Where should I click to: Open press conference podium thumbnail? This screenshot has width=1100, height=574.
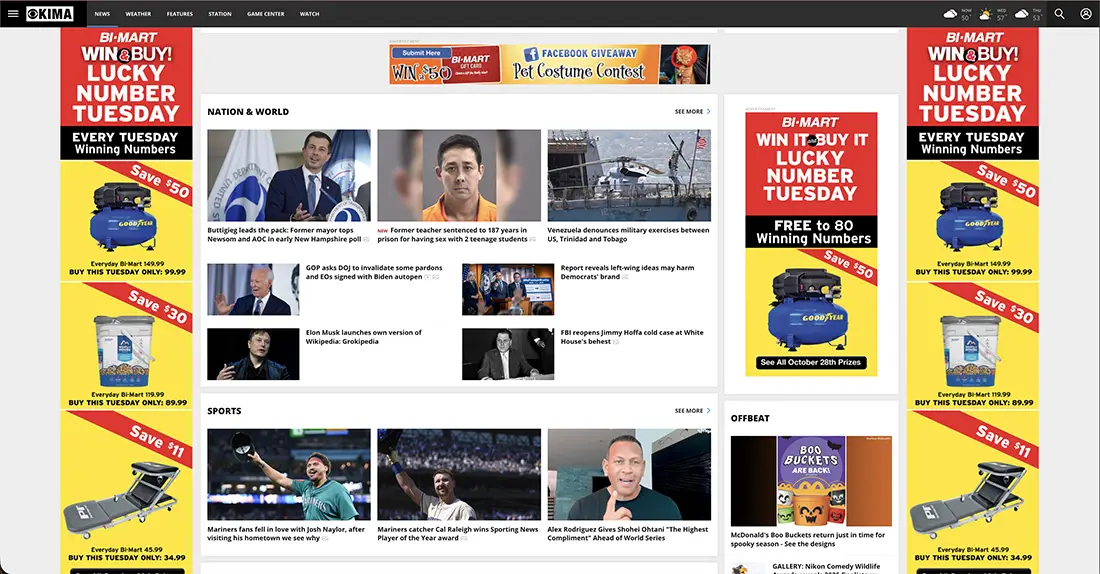click(x=508, y=289)
